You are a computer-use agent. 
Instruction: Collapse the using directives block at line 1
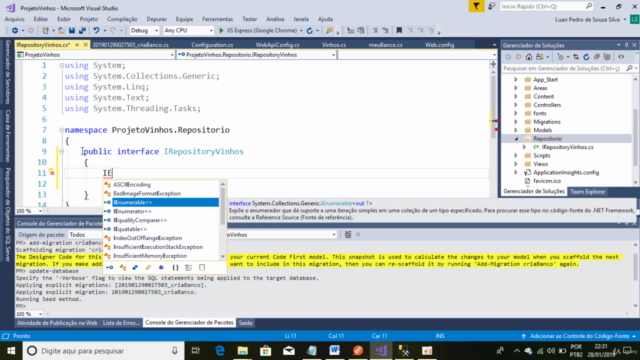pyautogui.click(x=62, y=65)
